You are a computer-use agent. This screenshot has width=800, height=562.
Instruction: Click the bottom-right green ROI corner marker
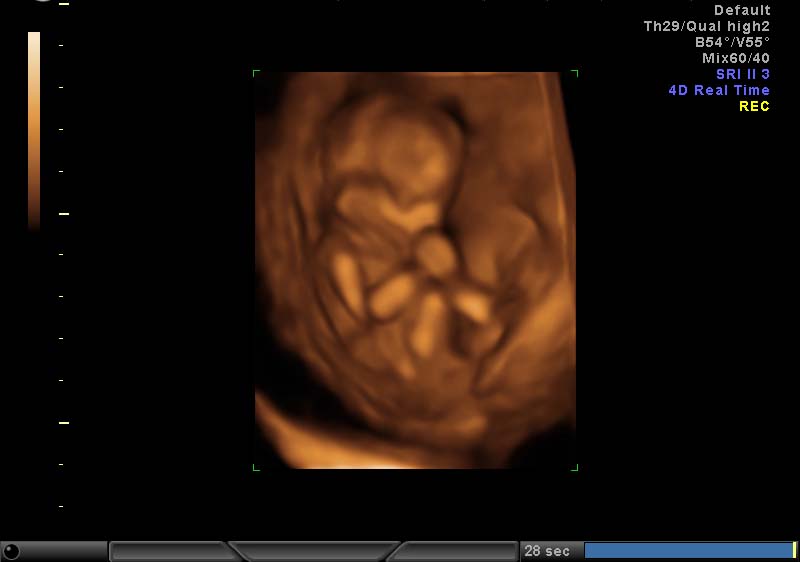574,466
